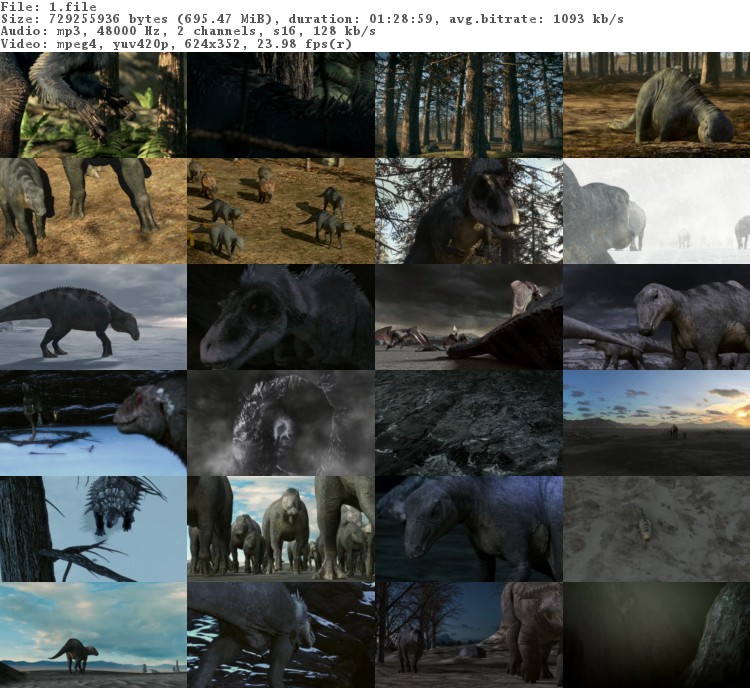This screenshot has height=688, width=750.
Task: Select aerial thumbnail of small dinosaur on sand
Action: (x=657, y=529)
